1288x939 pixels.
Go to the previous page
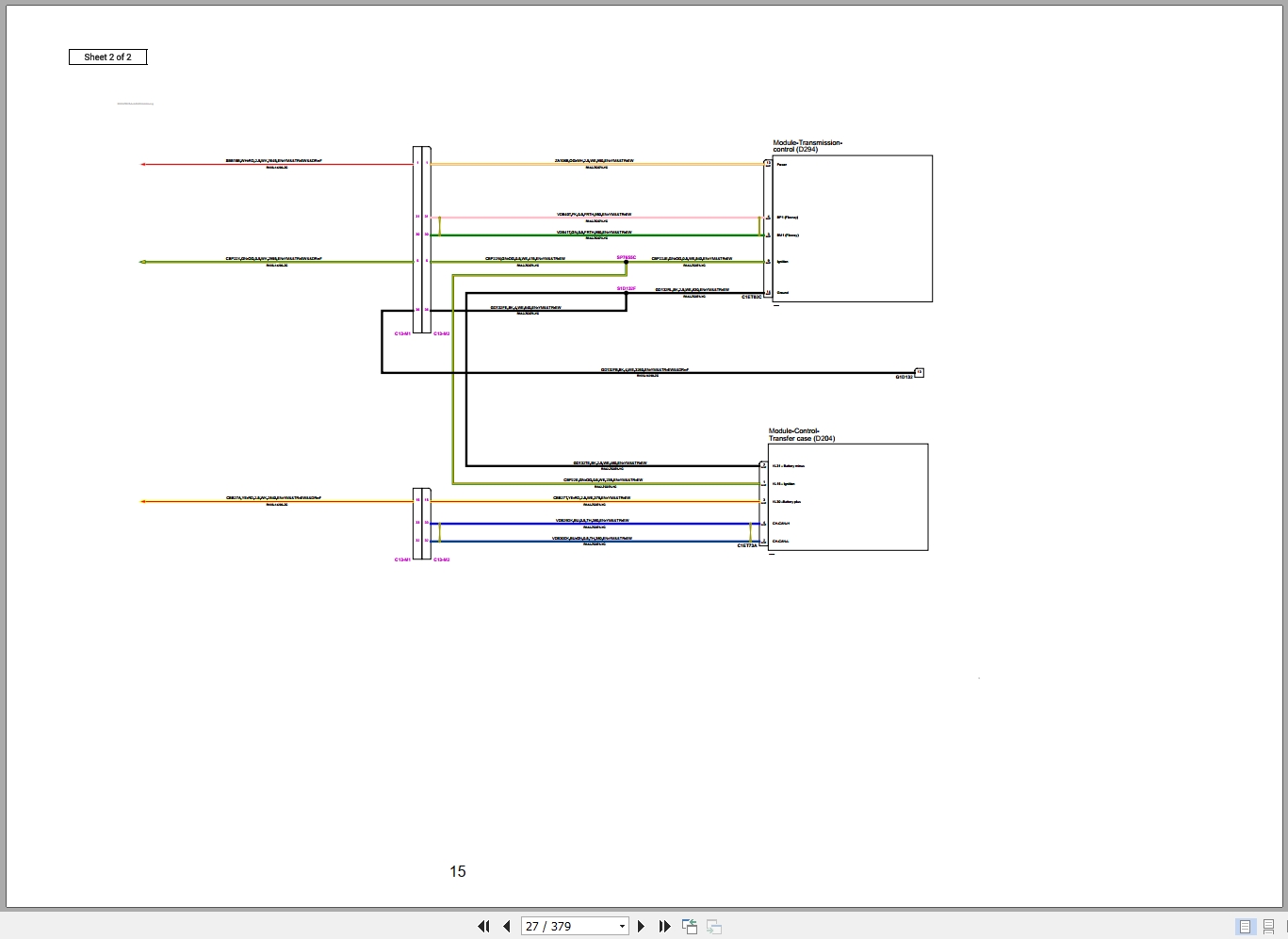point(507,926)
